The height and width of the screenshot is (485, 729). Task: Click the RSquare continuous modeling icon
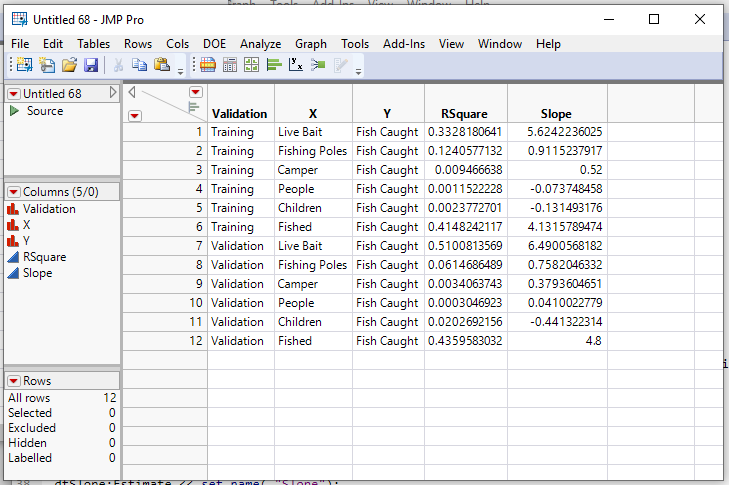point(13,257)
